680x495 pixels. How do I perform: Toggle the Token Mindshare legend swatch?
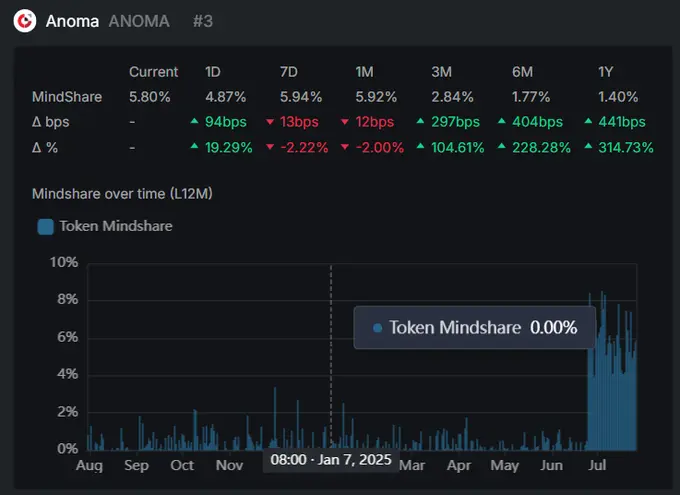[46, 226]
